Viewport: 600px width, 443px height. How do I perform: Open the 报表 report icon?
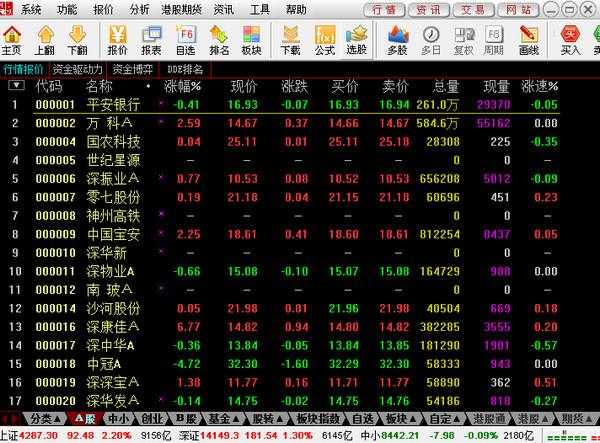(x=151, y=40)
